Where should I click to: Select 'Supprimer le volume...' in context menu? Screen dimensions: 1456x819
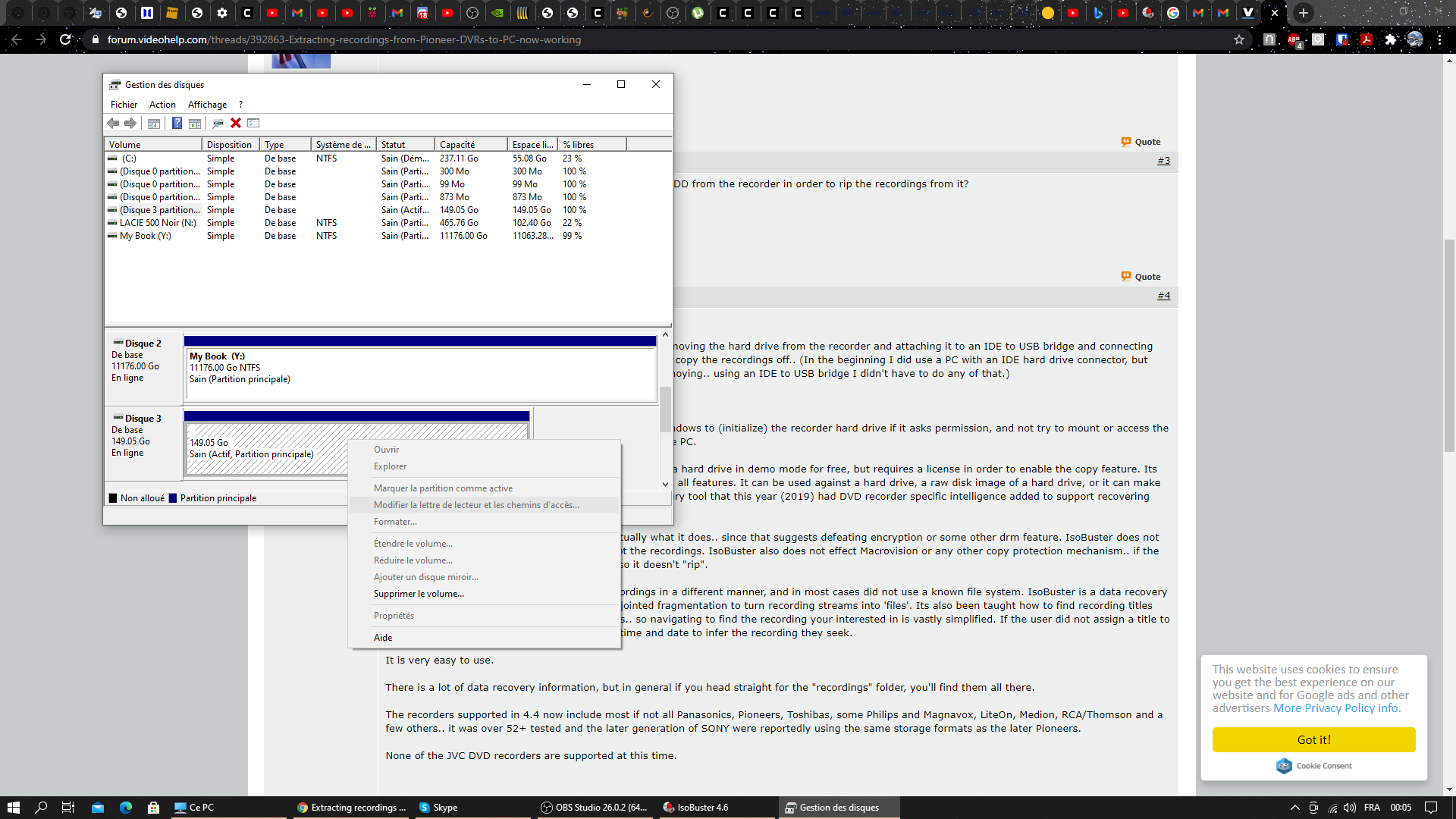419,594
